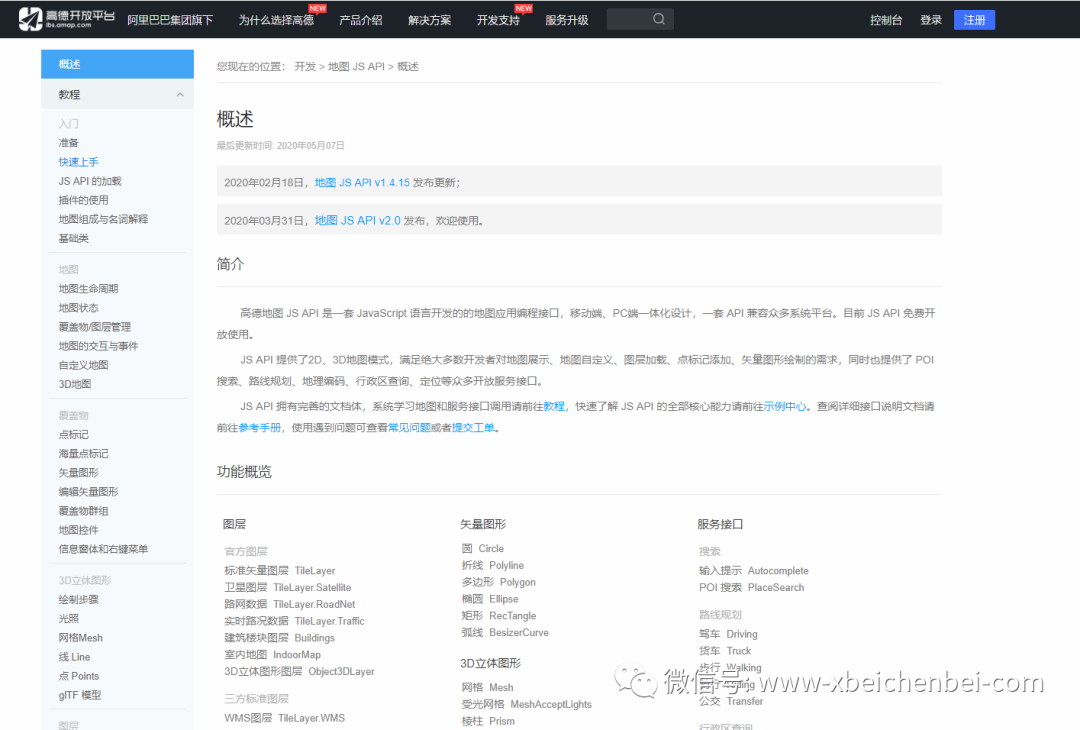Select 快速上手 in the left sidebar
This screenshot has height=730, width=1080.
pyautogui.click(x=79, y=161)
